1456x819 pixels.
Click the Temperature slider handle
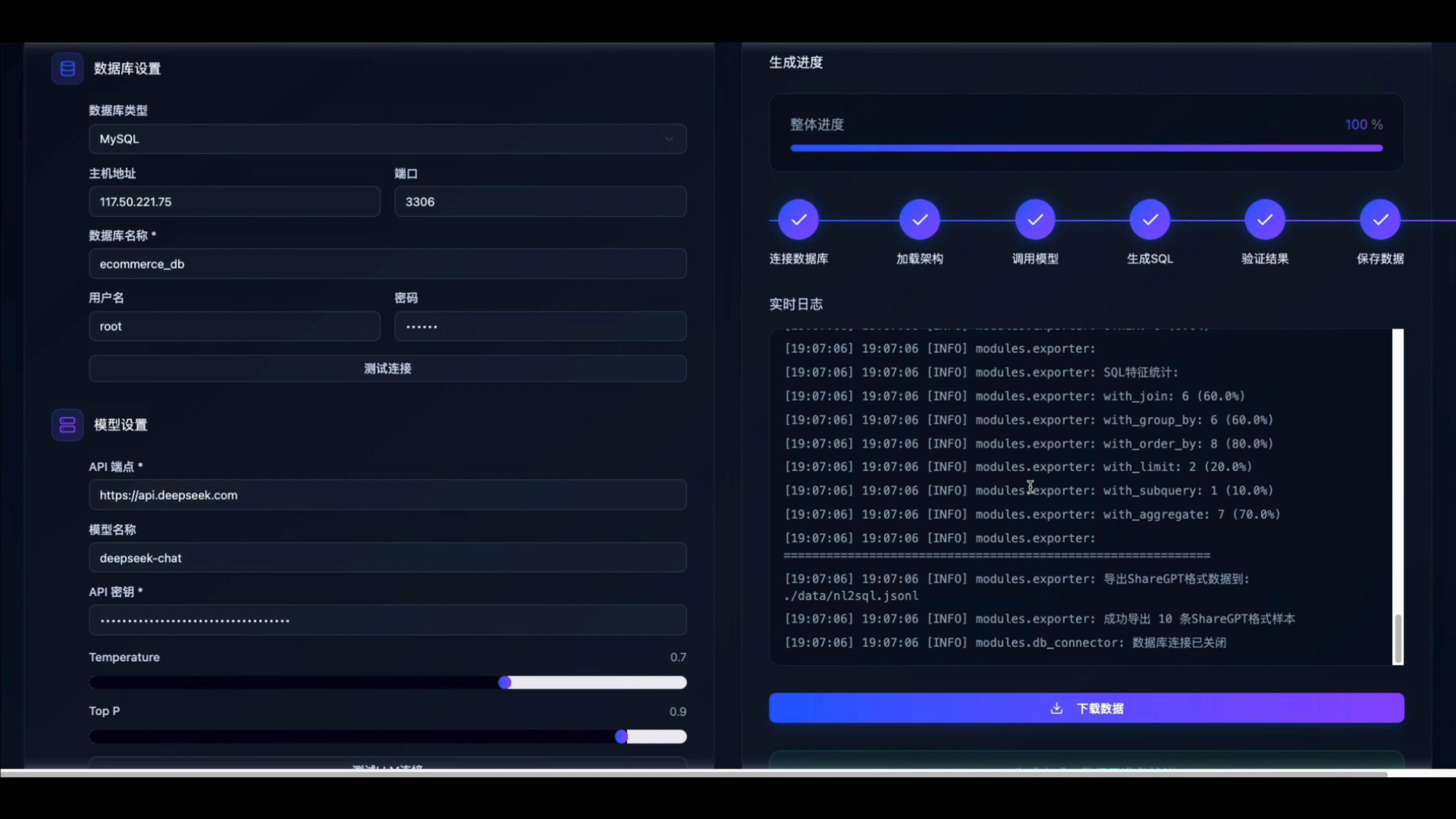[505, 682]
